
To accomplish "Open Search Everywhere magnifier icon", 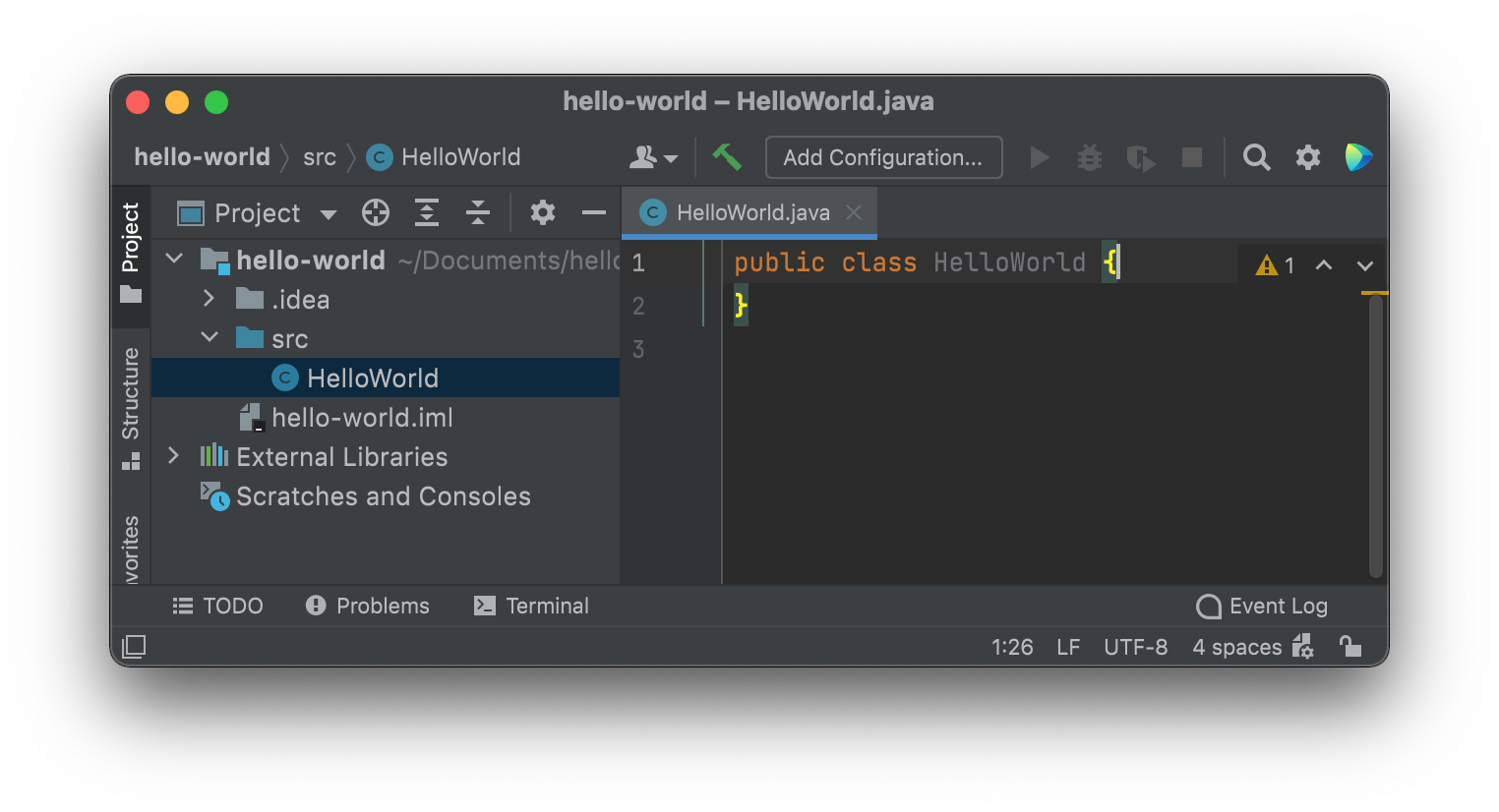I will coord(1256,157).
